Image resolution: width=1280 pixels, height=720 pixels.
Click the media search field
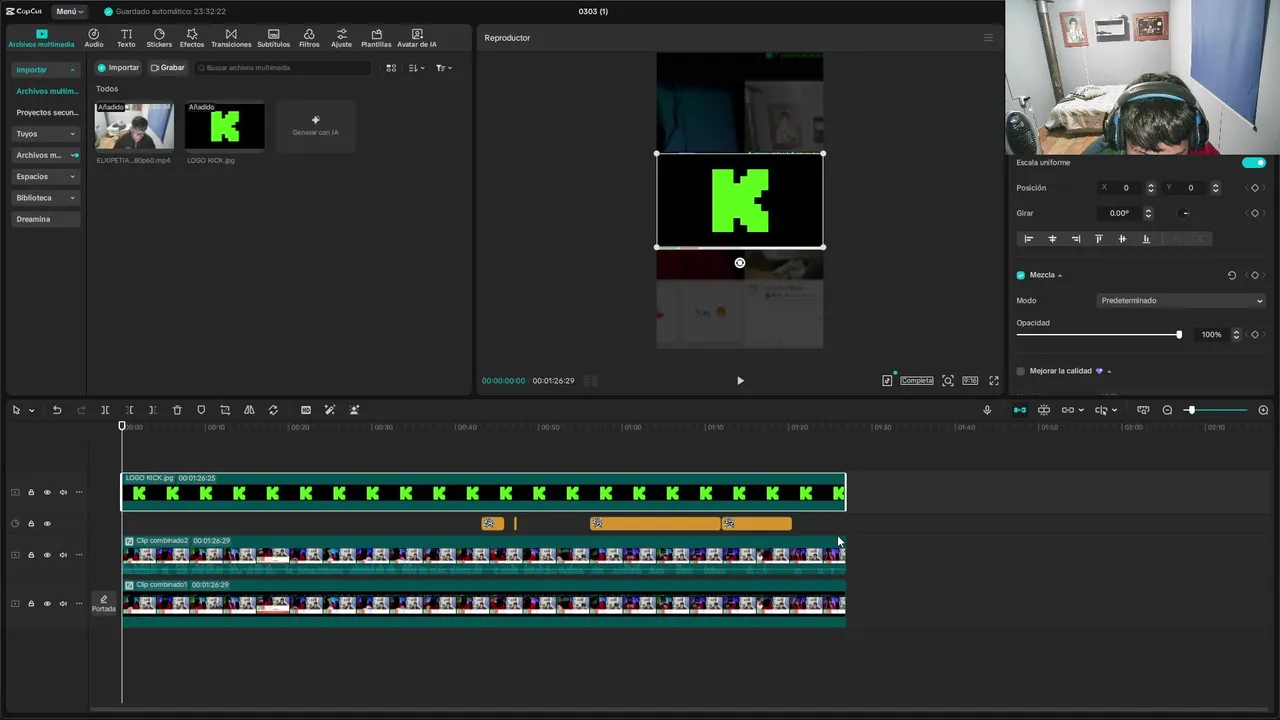[x=283, y=68]
